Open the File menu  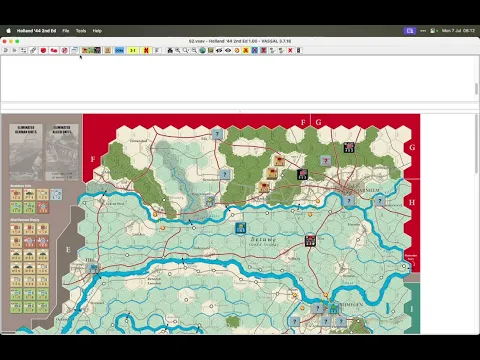coord(66,31)
